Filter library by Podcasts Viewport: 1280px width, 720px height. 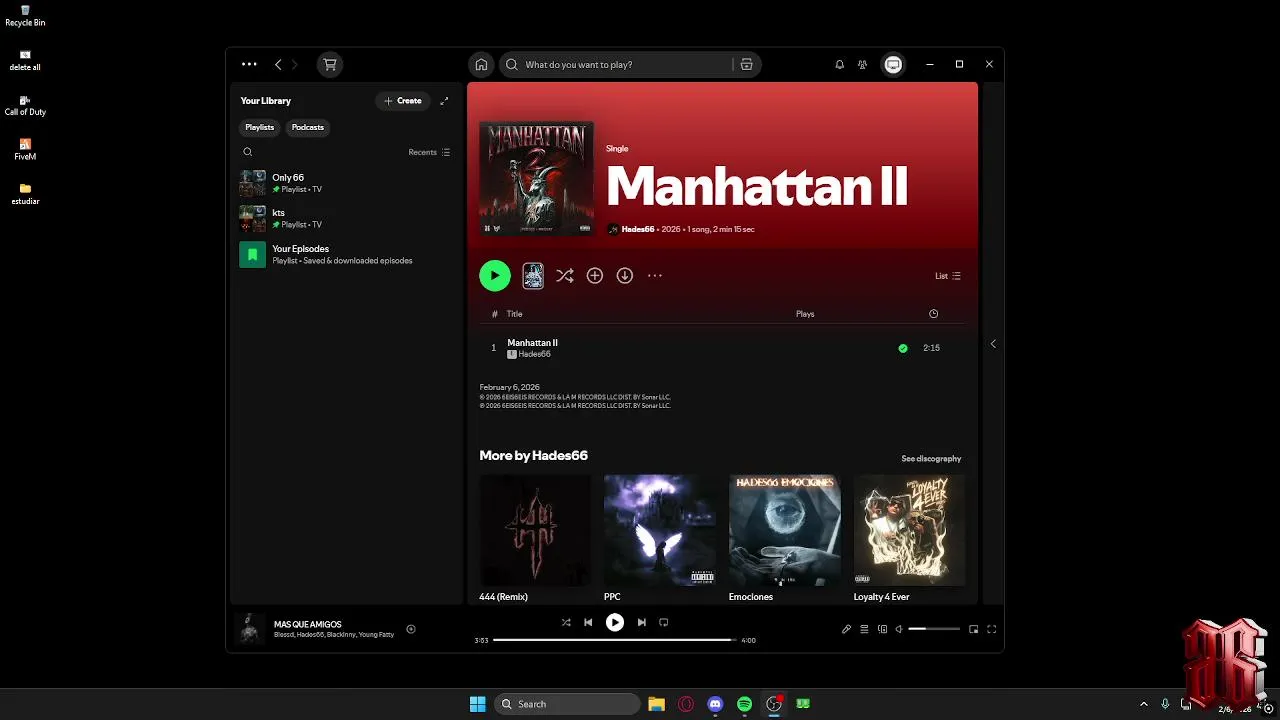(308, 127)
